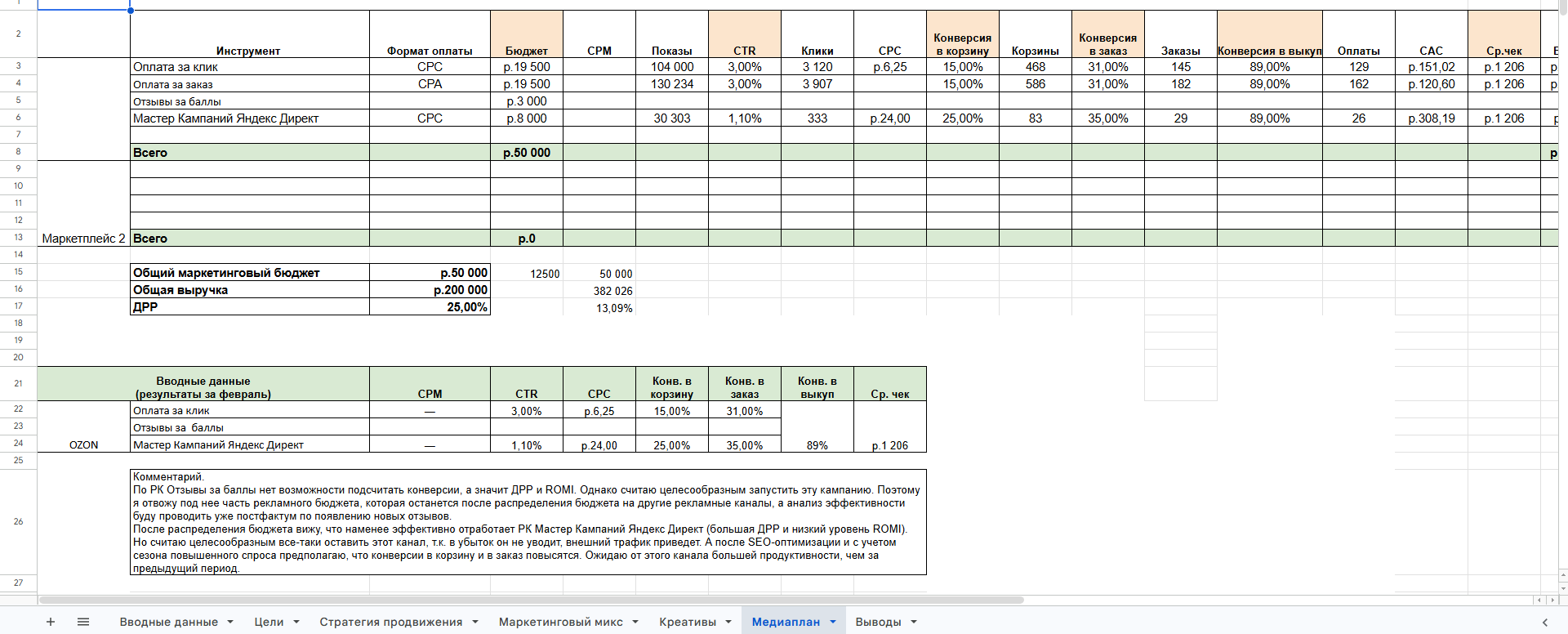Open the Стратегия продвижения sheet tab
The height and width of the screenshot is (634, 1568).
coord(390,622)
